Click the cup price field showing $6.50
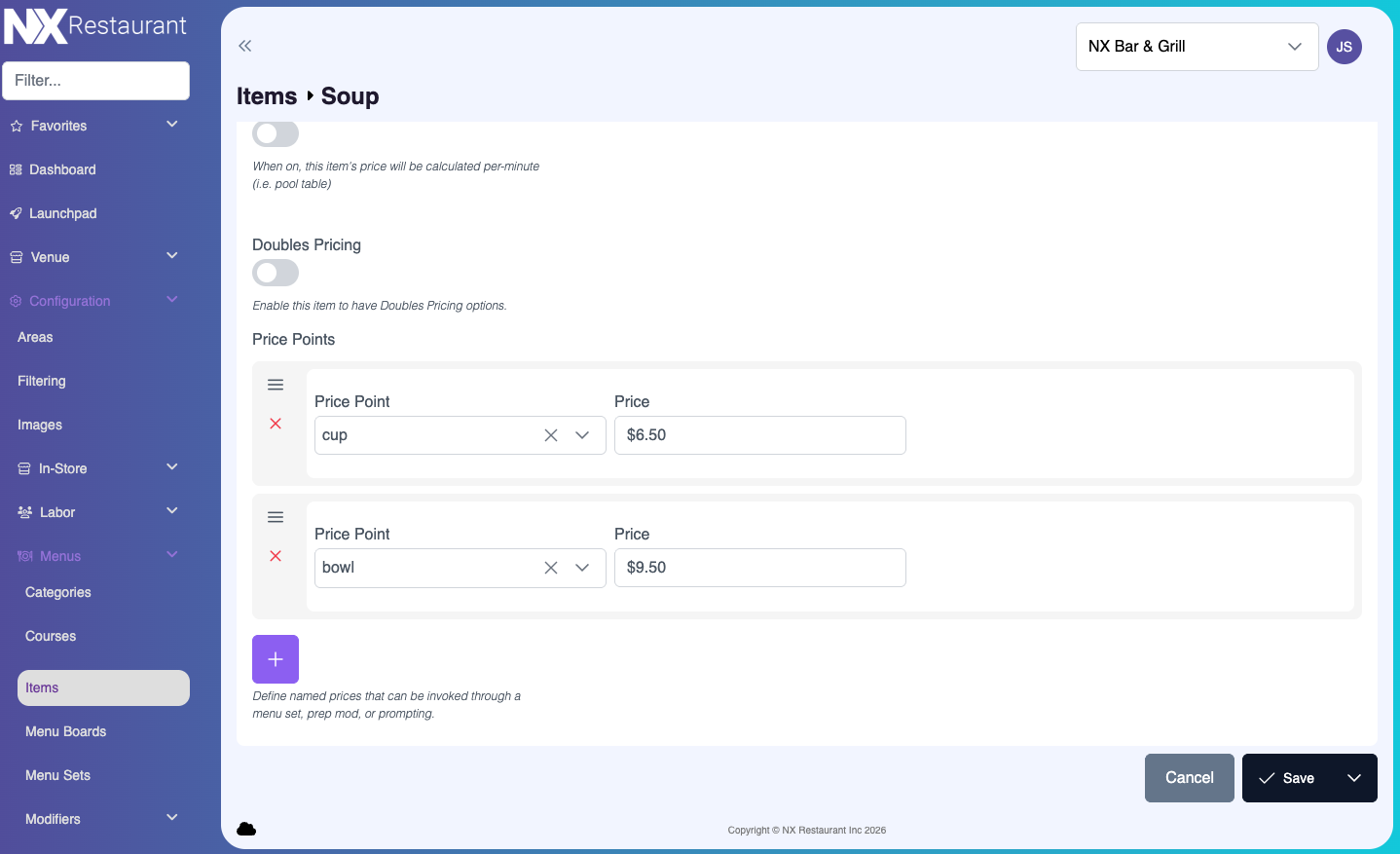This screenshot has height=854, width=1400. click(759, 435)
